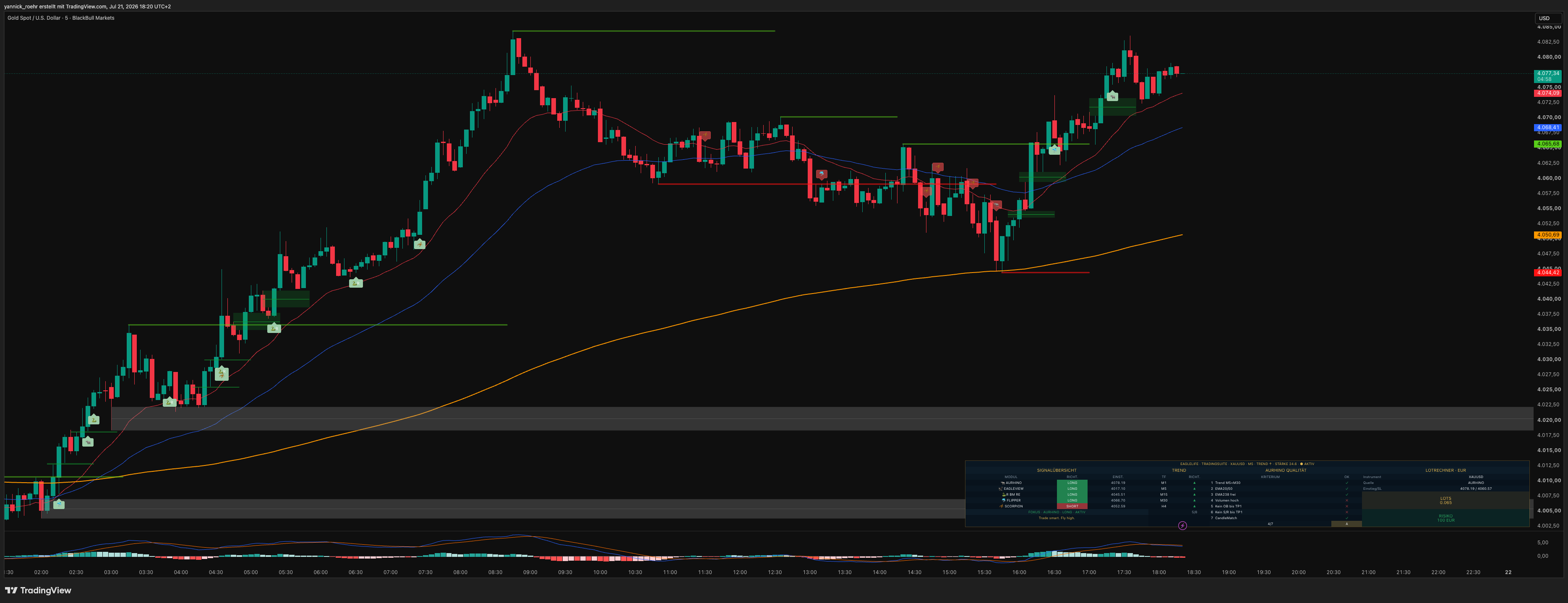Open the TradingView logo
The width and height of the screenshot is (1568, 603).
click(38, 590)
